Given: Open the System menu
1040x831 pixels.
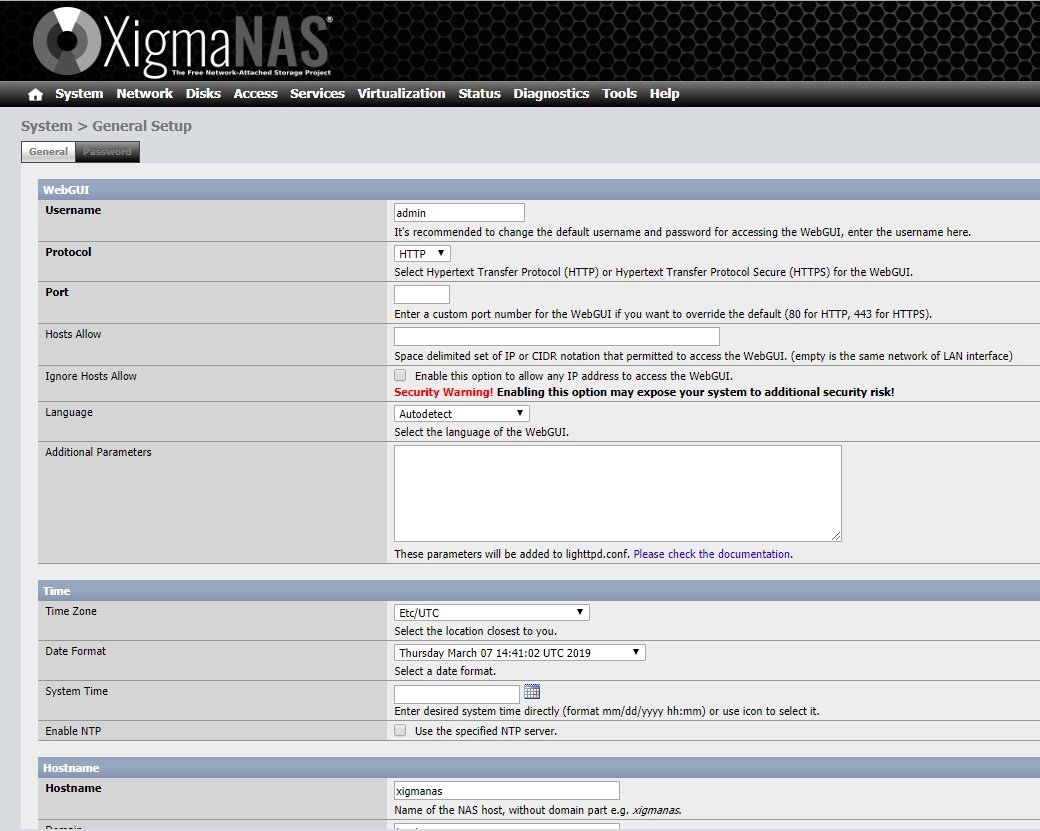Looking at the screenshot, I should 79,94.
